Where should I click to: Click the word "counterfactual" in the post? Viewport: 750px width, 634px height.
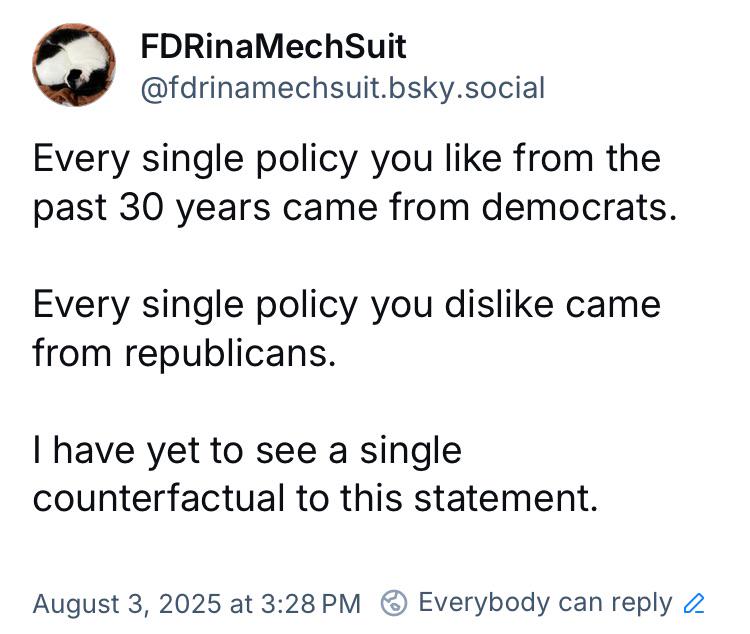[162, 497]
